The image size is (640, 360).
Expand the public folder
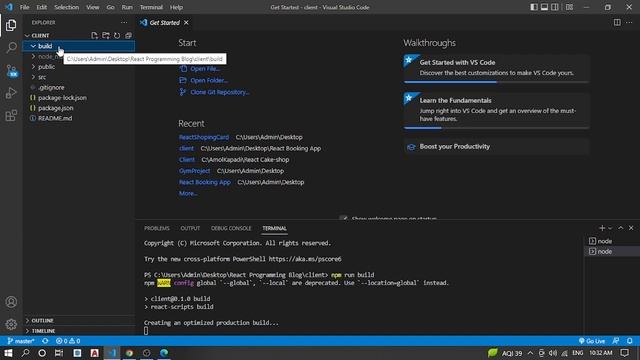pos(78,67)
